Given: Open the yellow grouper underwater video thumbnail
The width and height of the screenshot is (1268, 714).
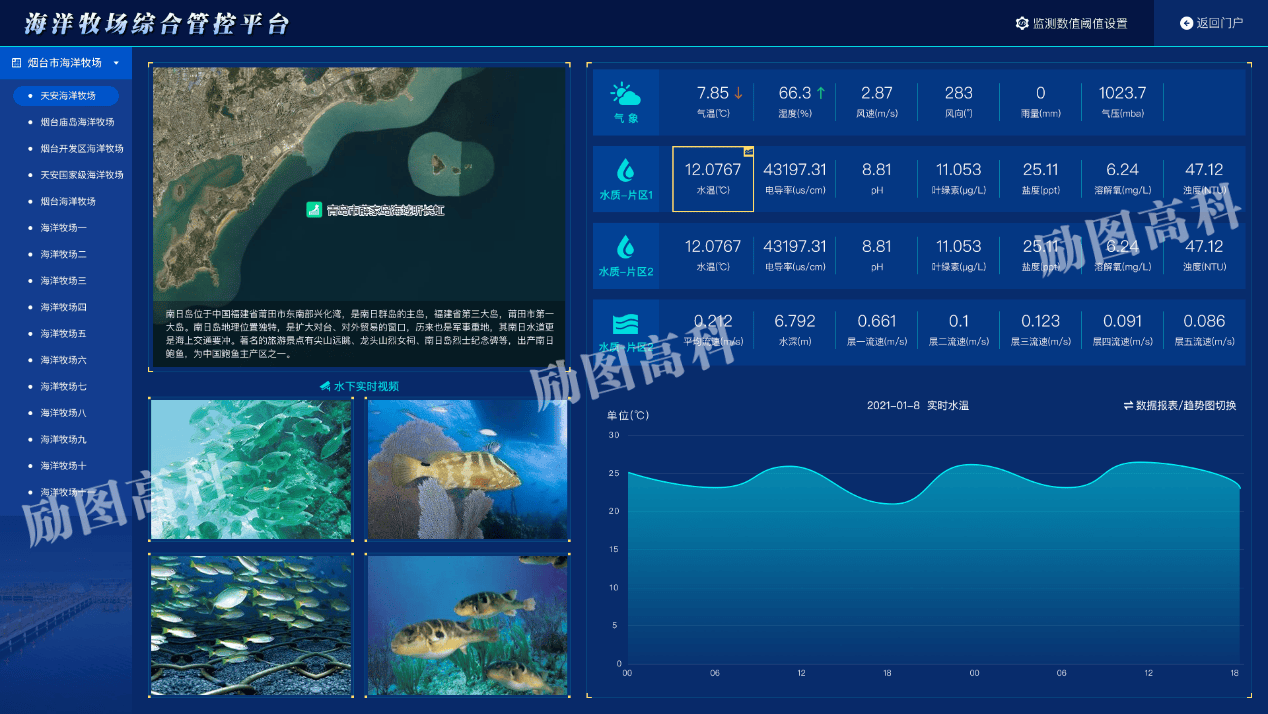Looking at the screenshot, I should (x=467, y=469).
